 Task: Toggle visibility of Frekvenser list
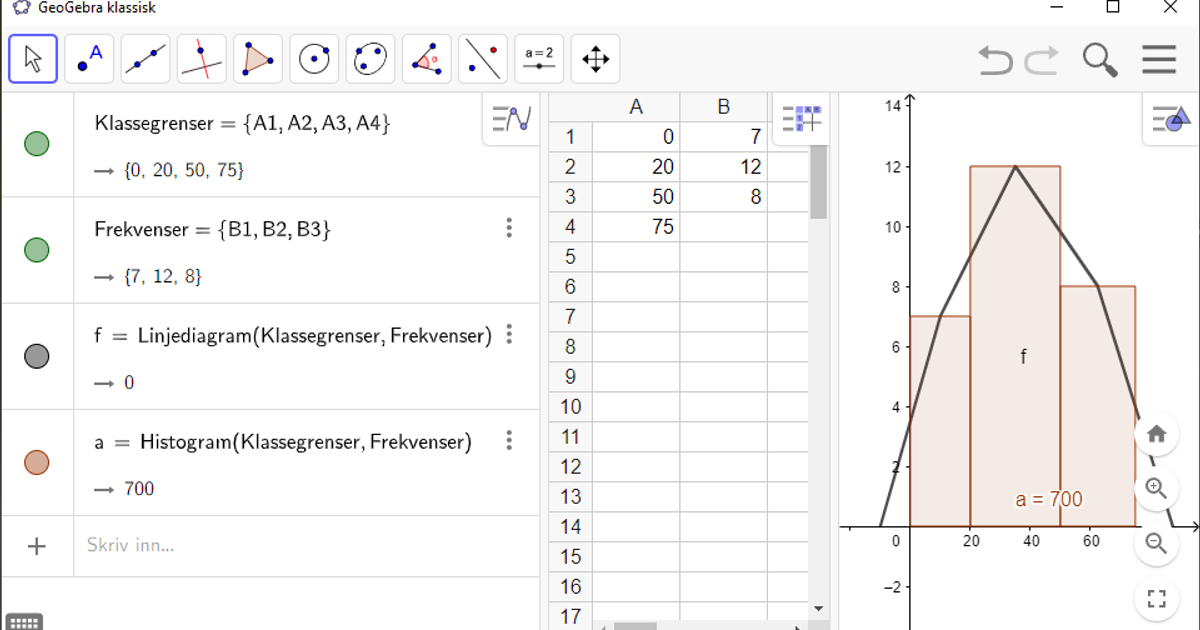[x=36, y=250]
